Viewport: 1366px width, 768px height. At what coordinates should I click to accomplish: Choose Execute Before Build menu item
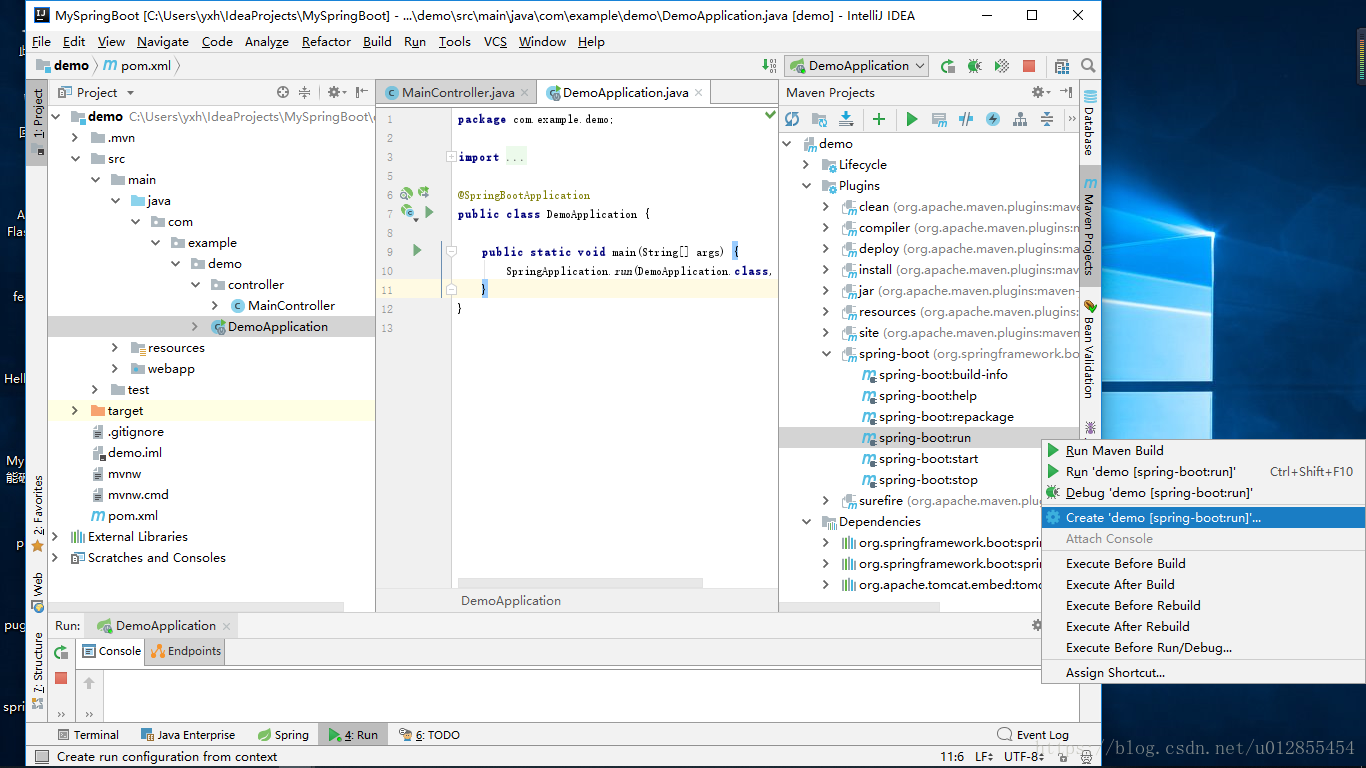coord(1203,564)
